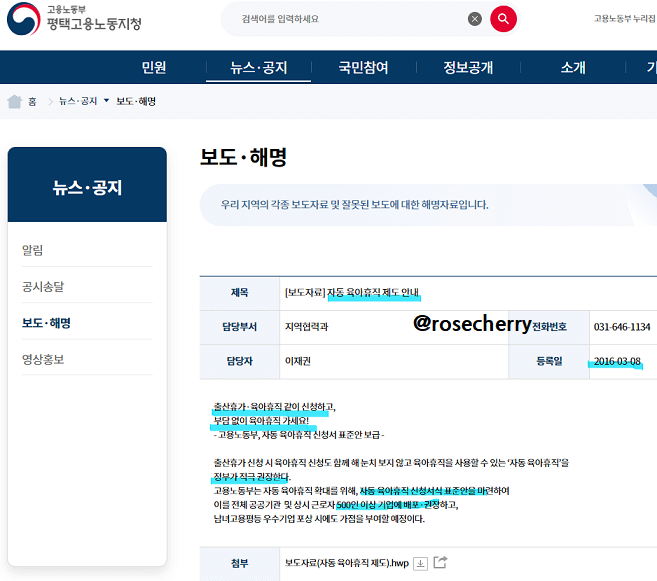
Task: Clear search text with the X icon
Action: pos(475,19)
